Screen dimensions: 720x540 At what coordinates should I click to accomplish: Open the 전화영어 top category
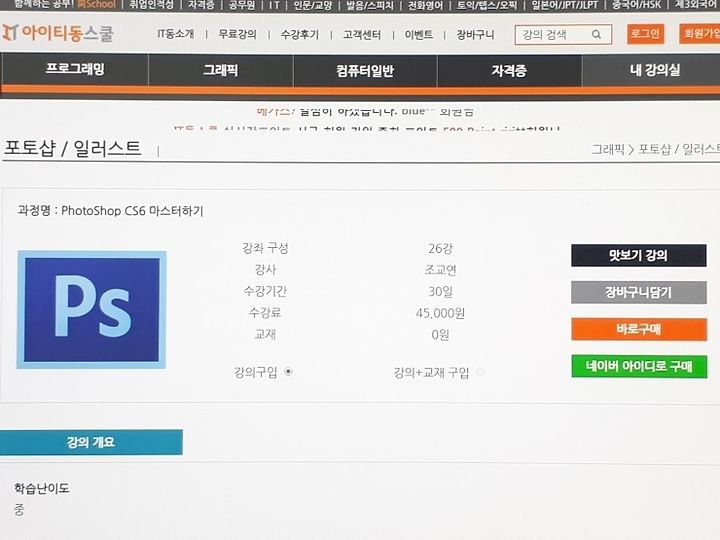pyautogui.click(x=426, y=5)
